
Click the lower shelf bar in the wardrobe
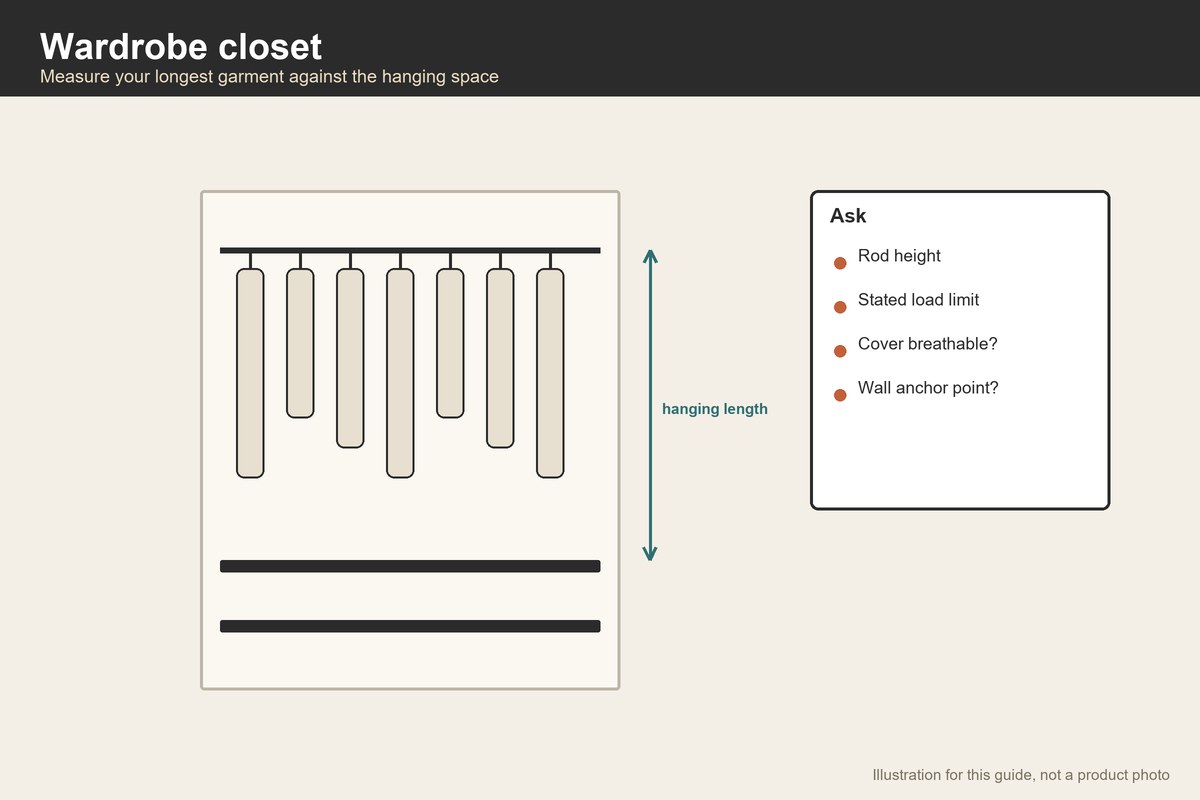tap(410, 626)
